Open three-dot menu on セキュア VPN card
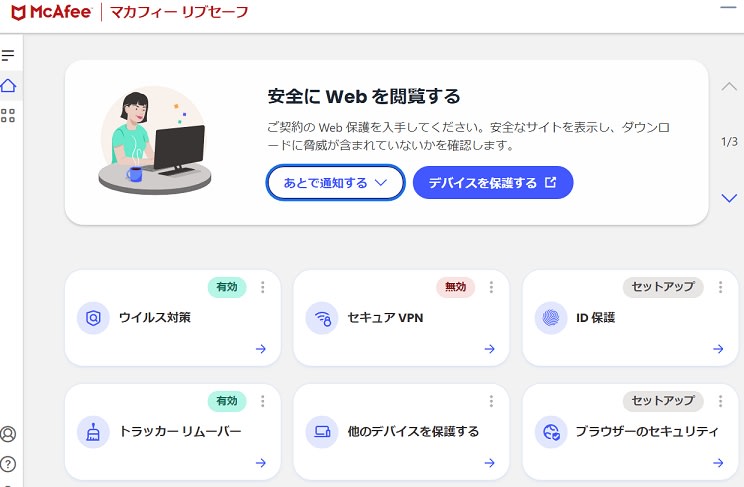The height and width of the screenshot is (487, 744). click(x=491, y=287)
